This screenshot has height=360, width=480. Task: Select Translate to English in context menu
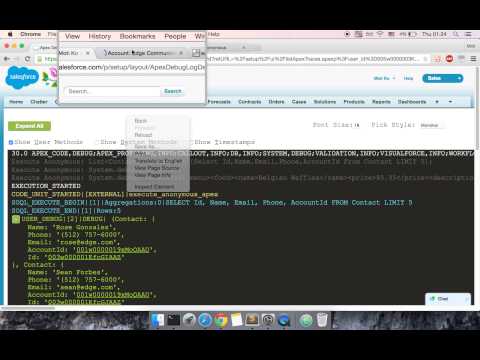tap(158, 161)
